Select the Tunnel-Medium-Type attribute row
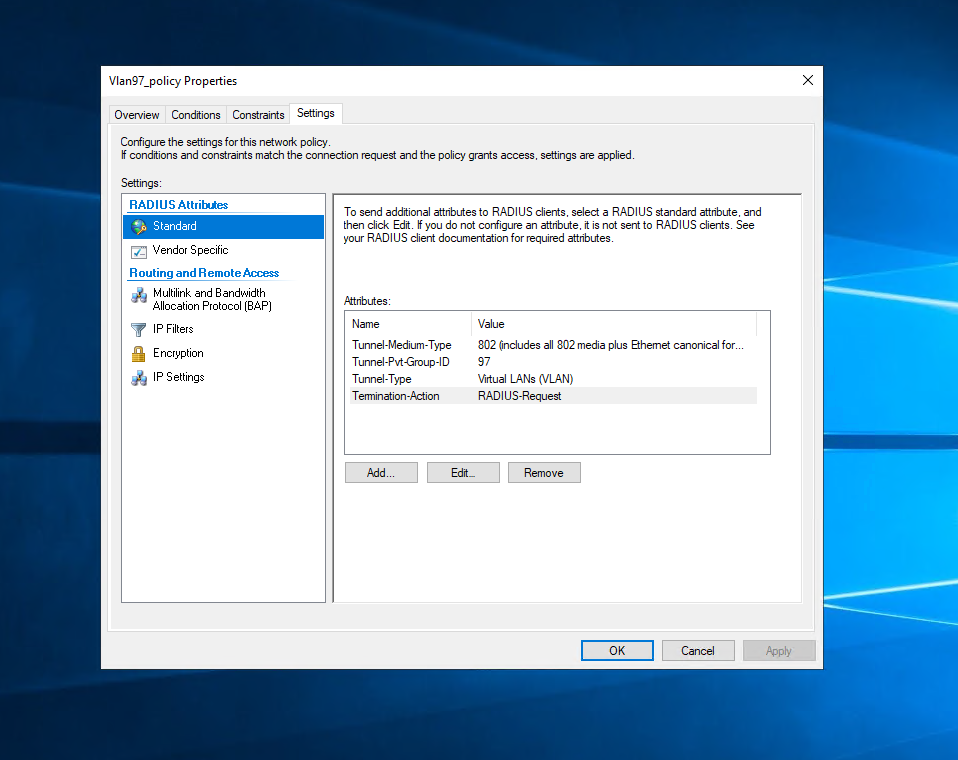Image resolution: width=958 pixels, height=760 pixels. [554, 345]
